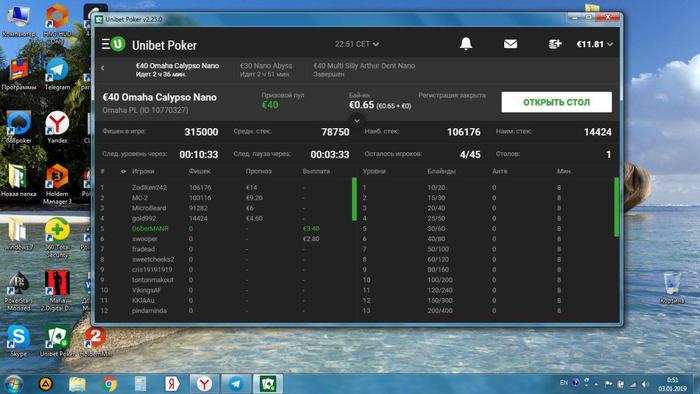Select player VikingsAF row
Image resolution: width=700 pixels, height=394 pixels.
223,290
